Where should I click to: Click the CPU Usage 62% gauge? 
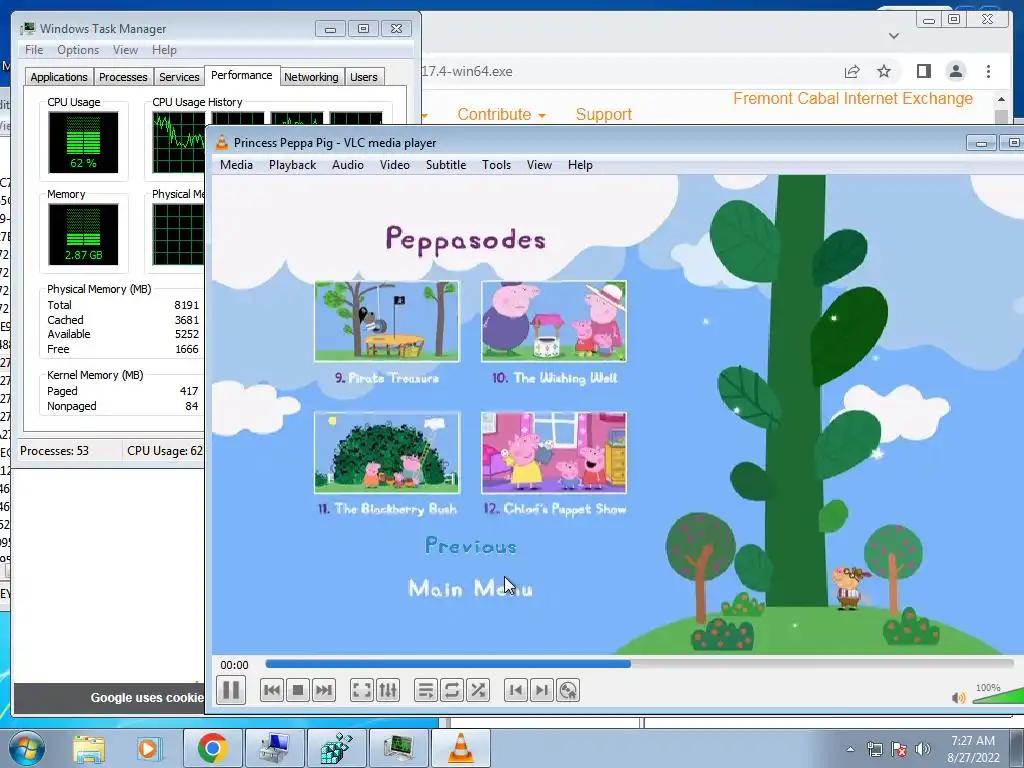coord(83,142)
